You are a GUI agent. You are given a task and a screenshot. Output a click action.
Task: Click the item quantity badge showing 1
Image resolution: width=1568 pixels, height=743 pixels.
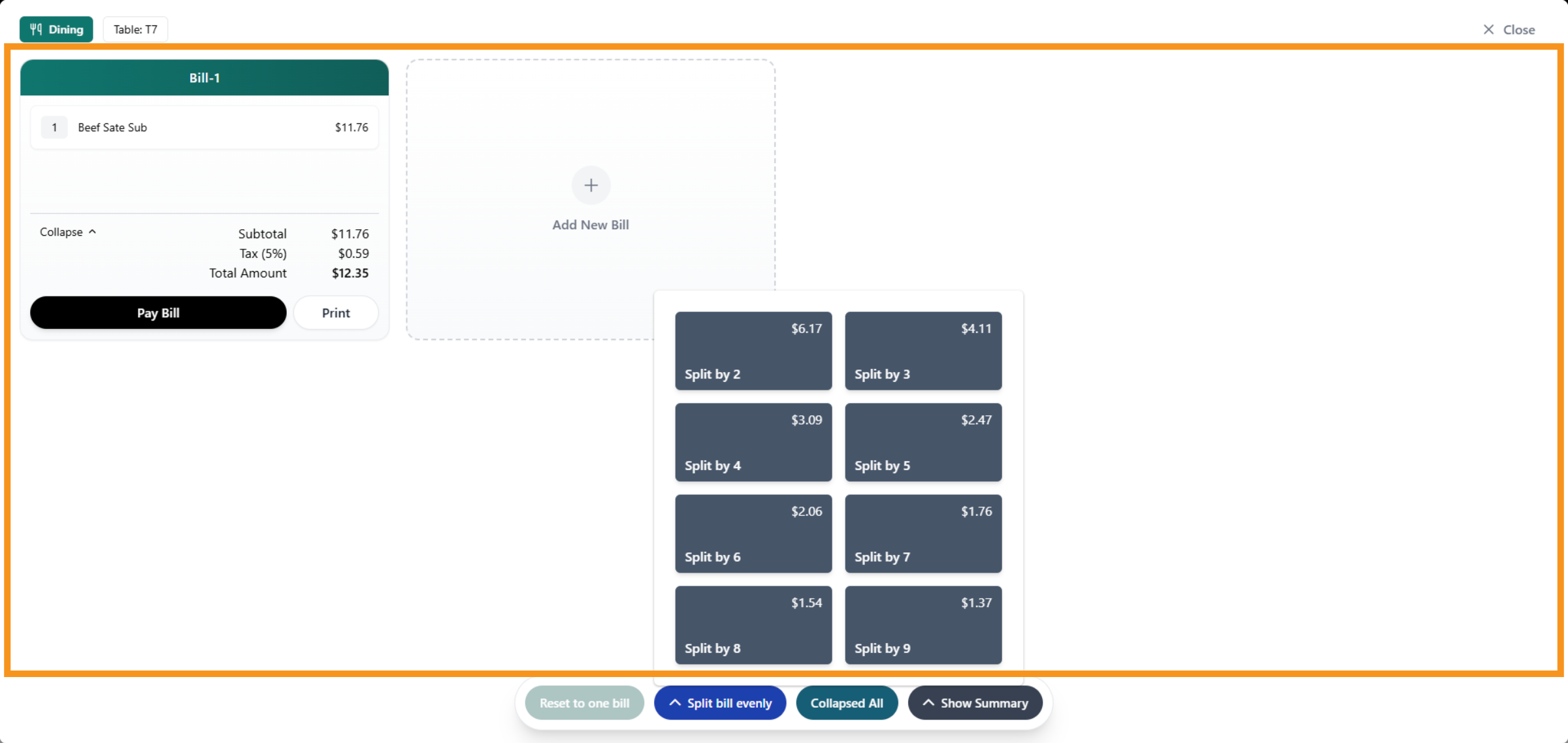tap(54, 127)
